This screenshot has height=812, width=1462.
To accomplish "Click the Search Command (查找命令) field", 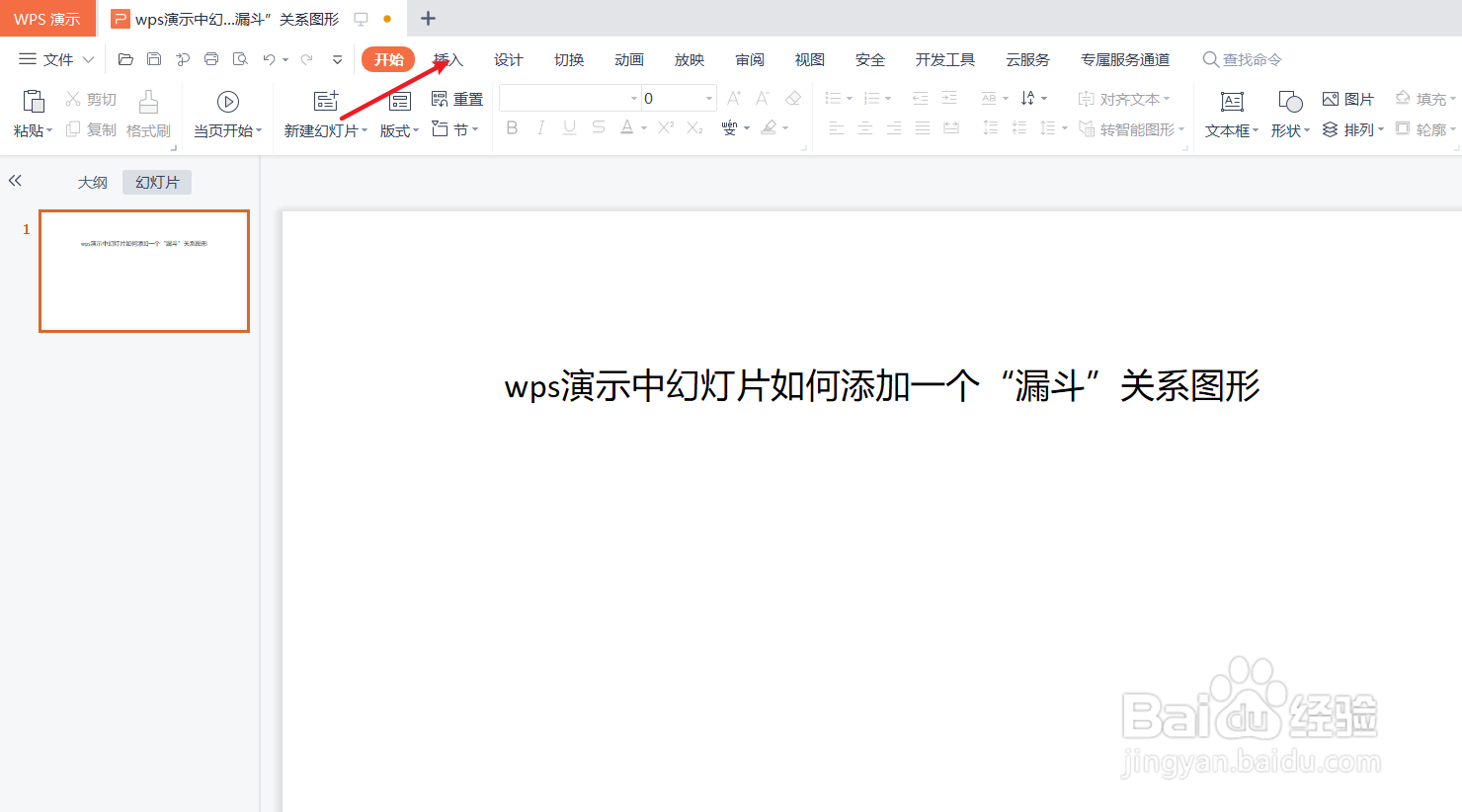I will 1243,59.
